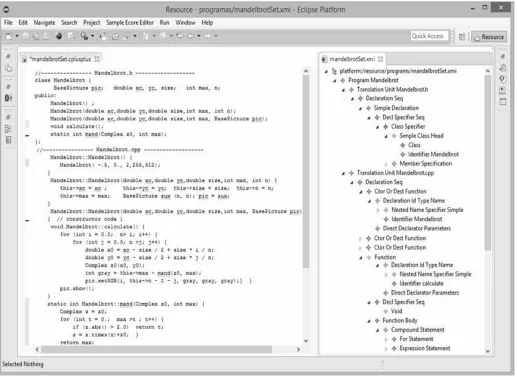The image size is (517, 377).
Task: Open the Window menu
Action: tap(185, 23)
